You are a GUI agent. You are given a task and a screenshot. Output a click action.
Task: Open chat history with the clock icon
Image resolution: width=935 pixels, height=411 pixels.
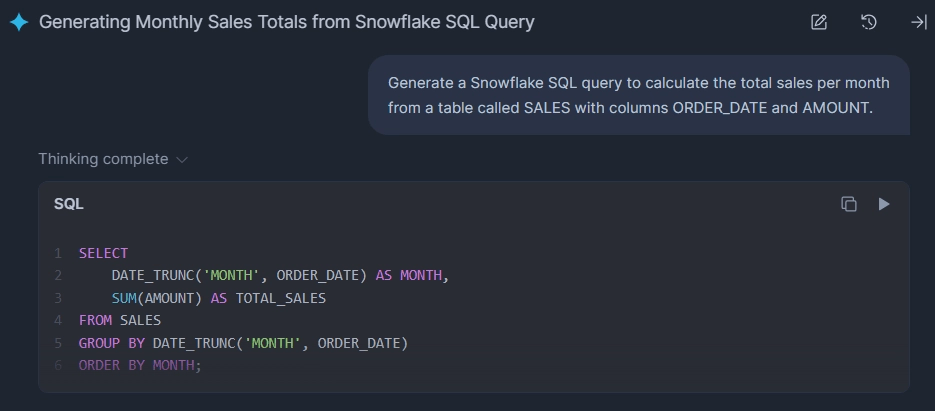click(869, 22)
